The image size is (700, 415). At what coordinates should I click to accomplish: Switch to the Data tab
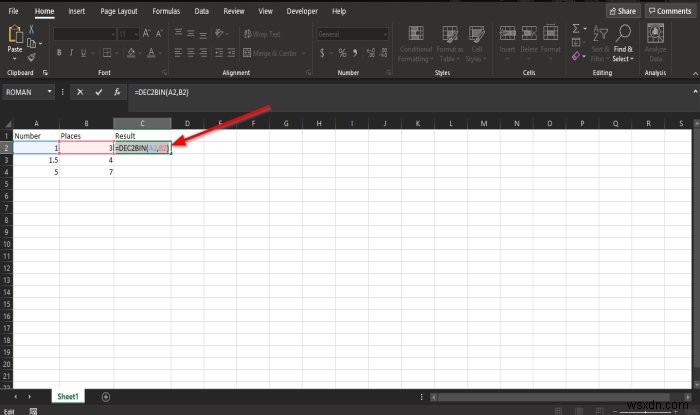[x=201, y=11]
